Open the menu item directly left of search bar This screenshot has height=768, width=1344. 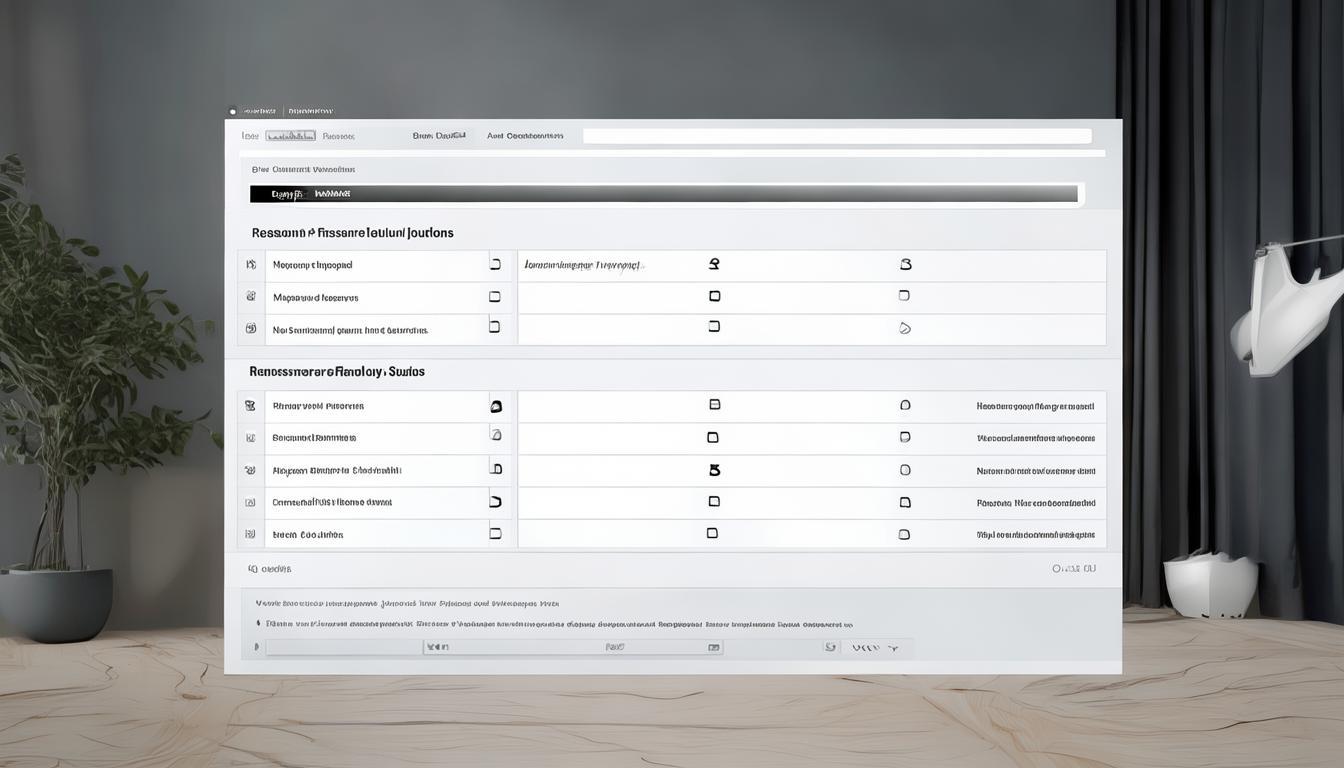tap(525, 136)
